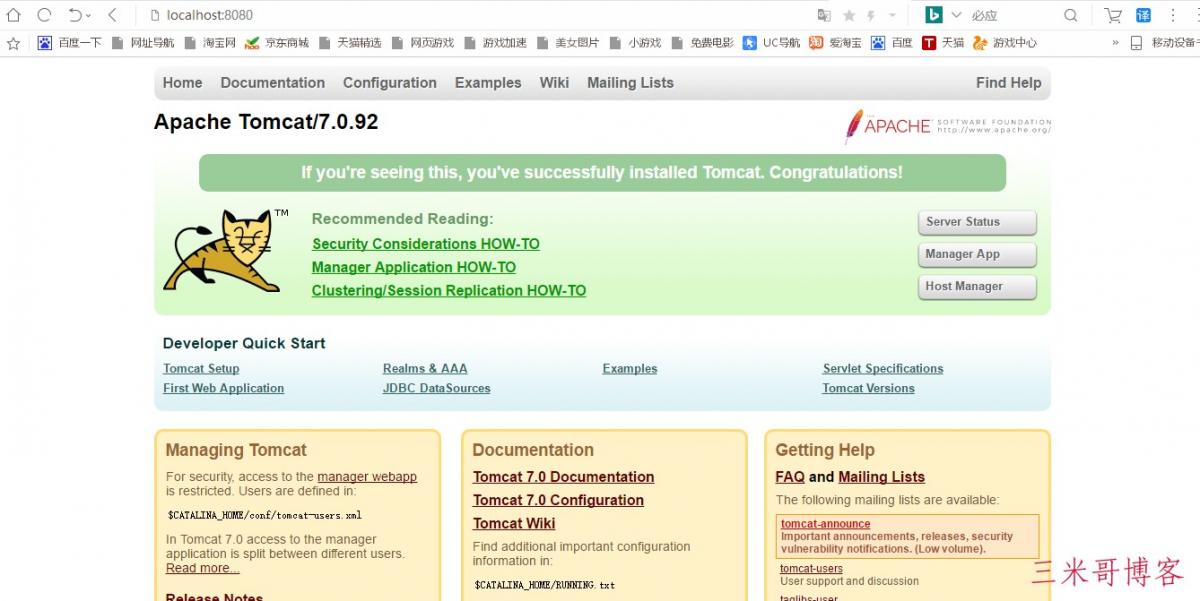Screen dimensions: 1200x601
Task: Open the address bar dropdown arrow
Action: pyautogui.click(x=892, y=15)
